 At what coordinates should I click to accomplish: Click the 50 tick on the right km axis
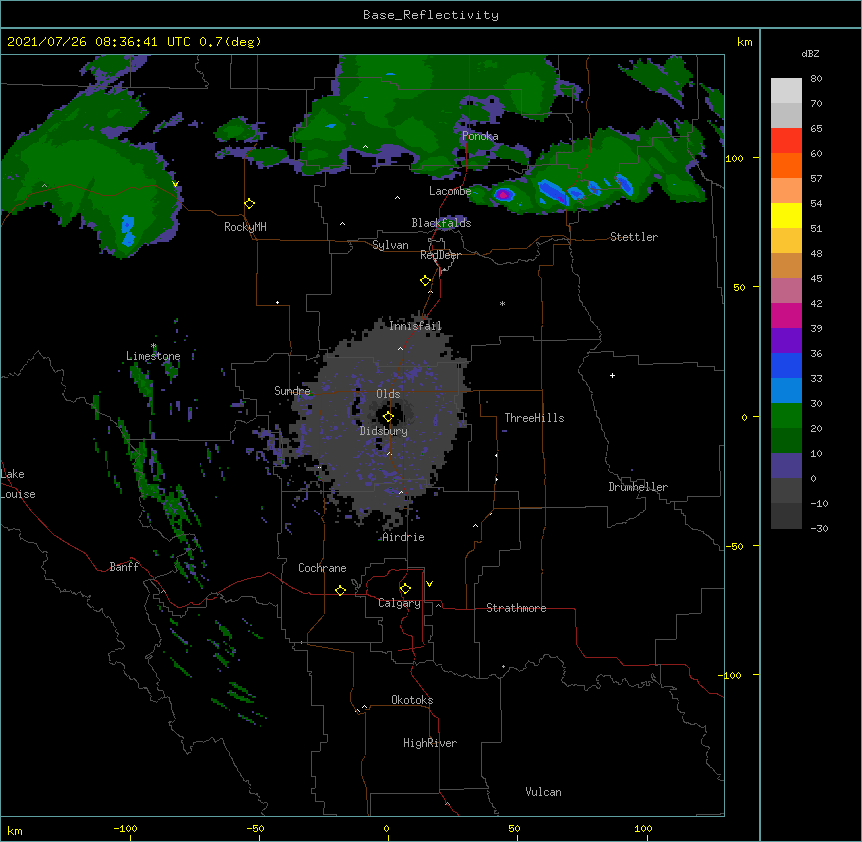point(739,287)
